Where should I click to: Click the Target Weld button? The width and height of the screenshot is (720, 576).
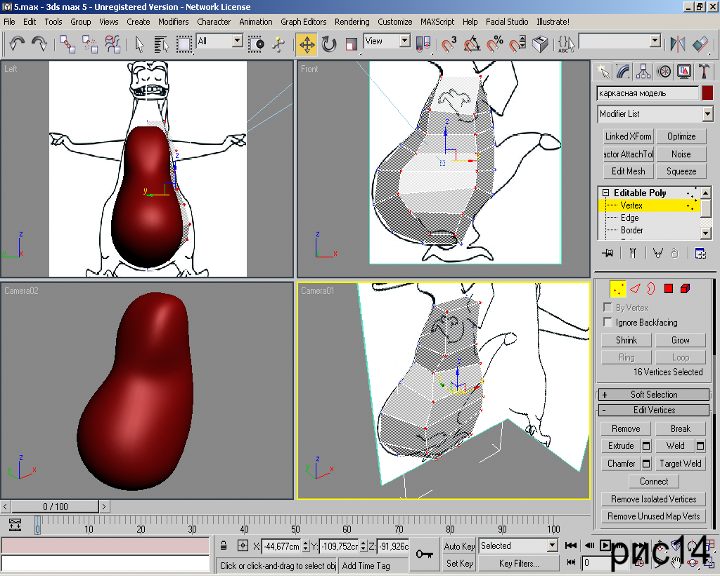coord(680,463)
